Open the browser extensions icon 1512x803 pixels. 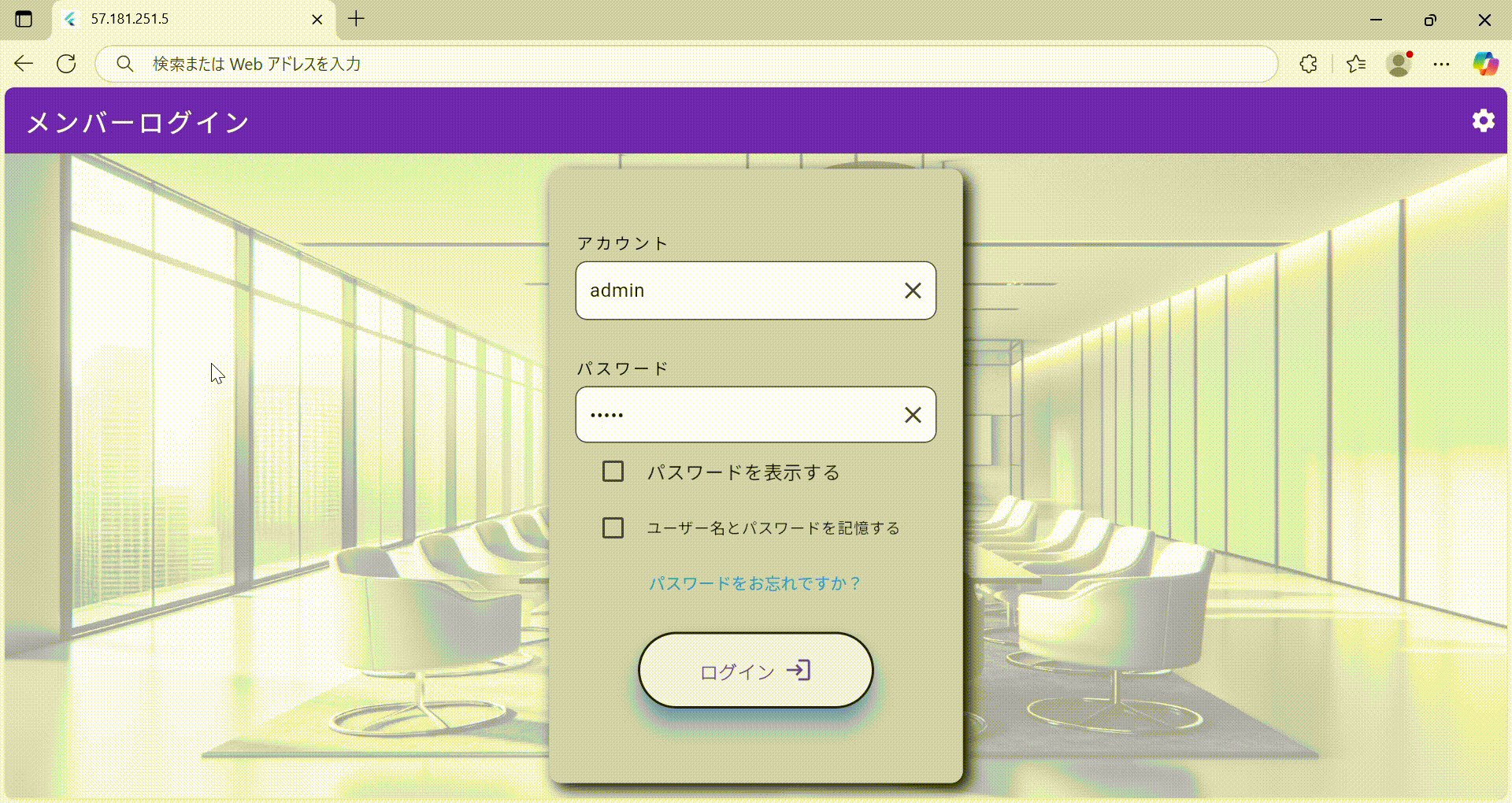point(1308,64)
